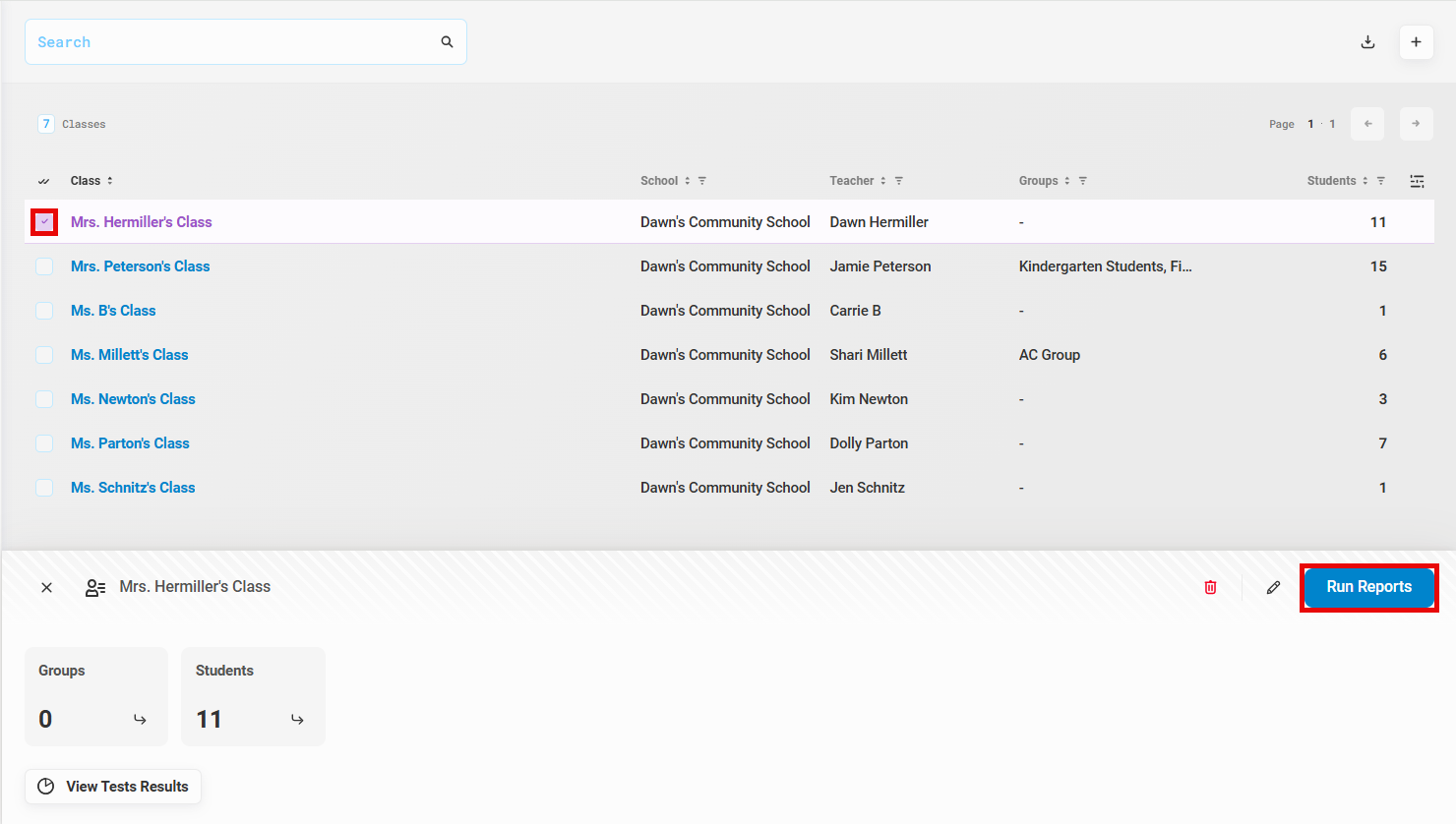Click the Run Reports button
The height and width of the screenshot is (824, 1456).
pos(1368,587)
